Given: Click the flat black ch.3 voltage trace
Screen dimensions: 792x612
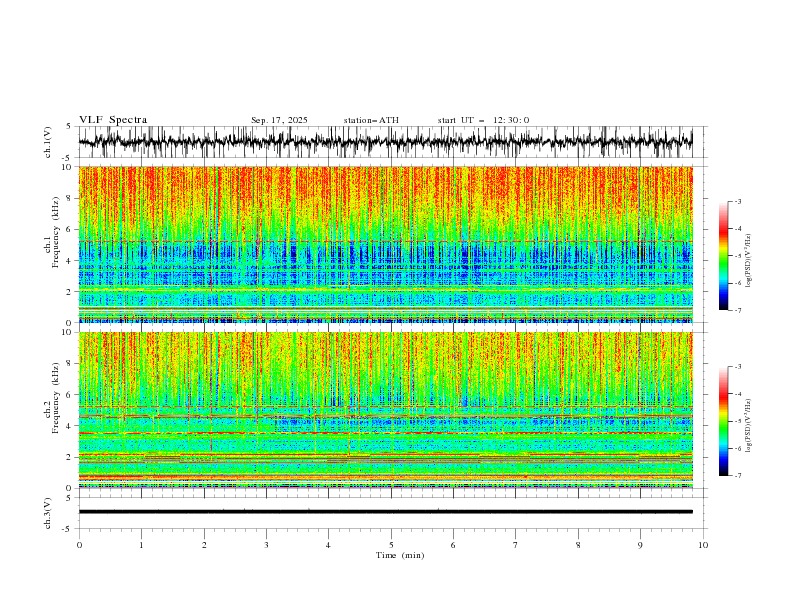Looking at the screenshot, I should pos(385,512).
